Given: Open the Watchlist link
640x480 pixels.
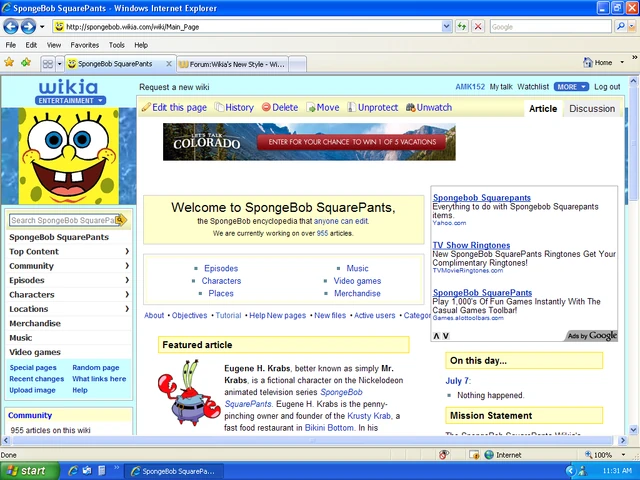Looking at the screenshot, I should click(x=533, y=87).
